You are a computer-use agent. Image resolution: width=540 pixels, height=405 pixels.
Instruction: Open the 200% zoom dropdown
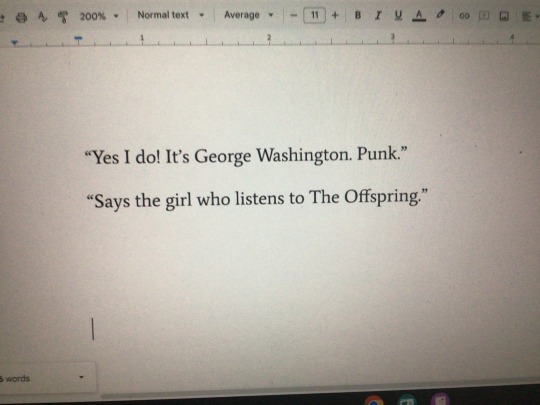(99, 16)
